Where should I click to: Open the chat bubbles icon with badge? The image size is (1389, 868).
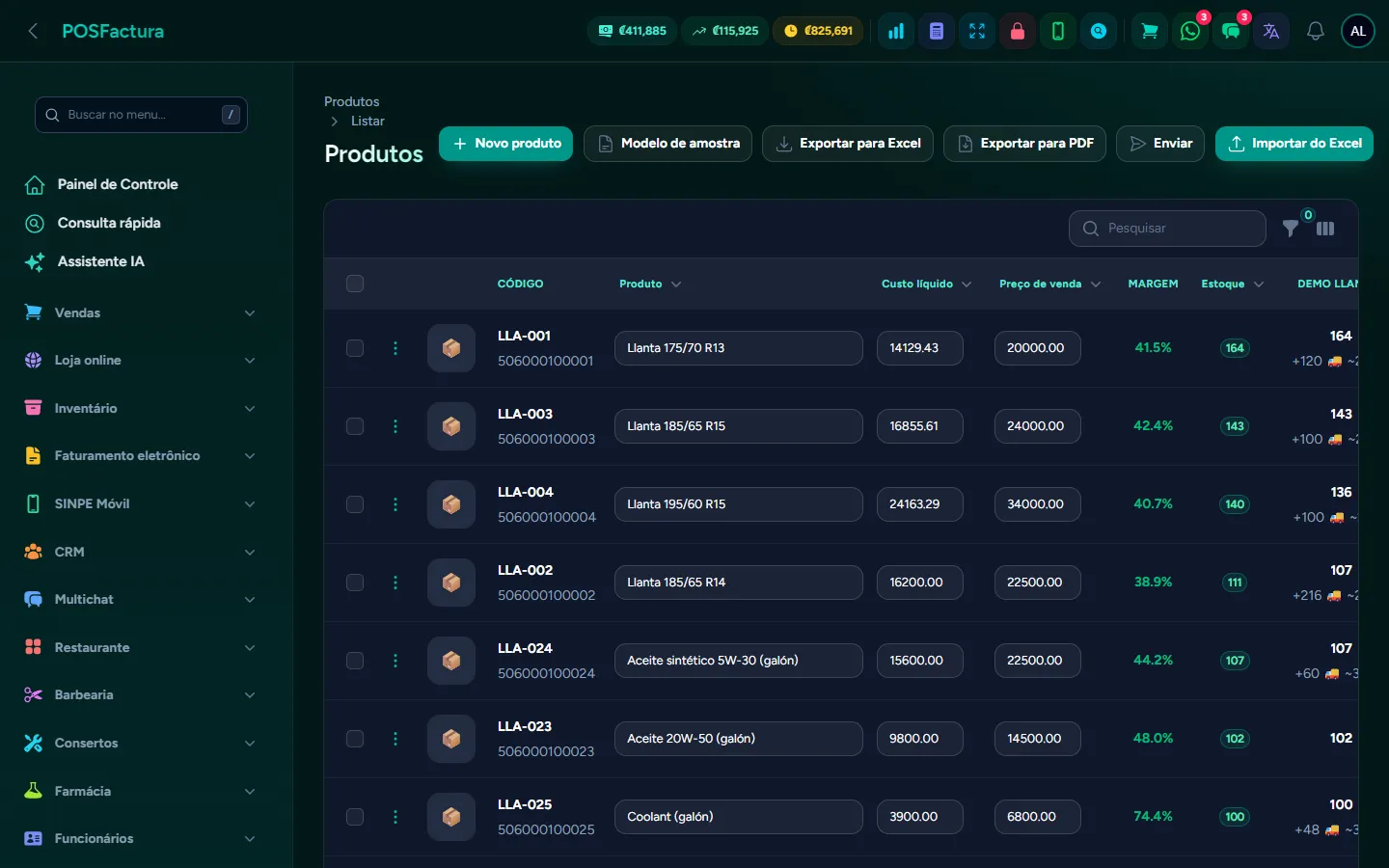(1231, 31)
